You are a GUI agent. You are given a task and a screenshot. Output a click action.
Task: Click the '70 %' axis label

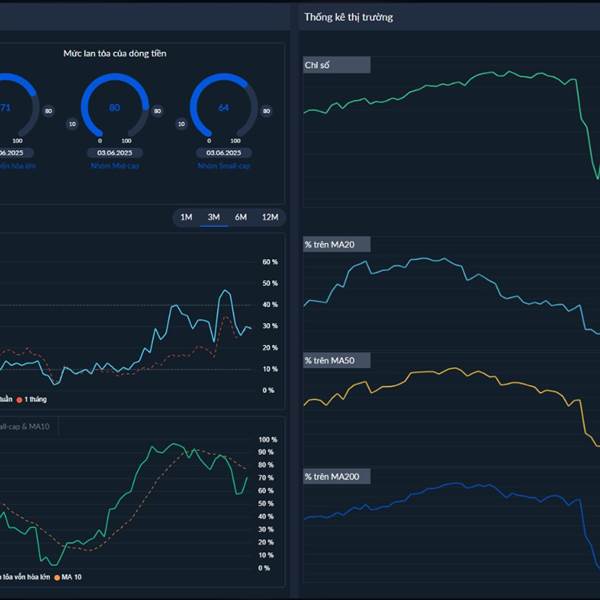pyautogui.click(x=266, y=478)
